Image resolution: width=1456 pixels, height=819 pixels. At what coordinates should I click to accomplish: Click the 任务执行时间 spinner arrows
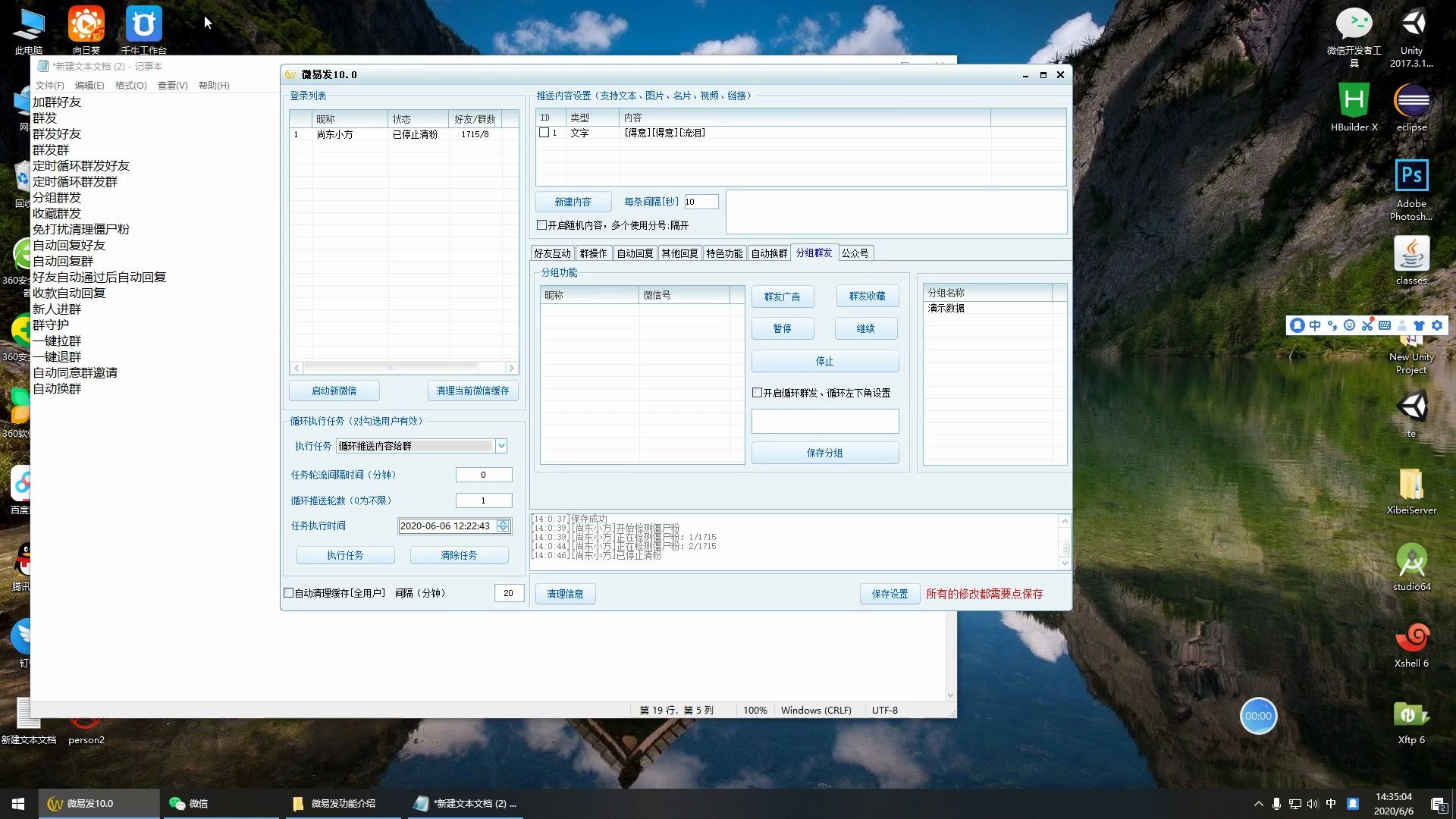point(504,526)
